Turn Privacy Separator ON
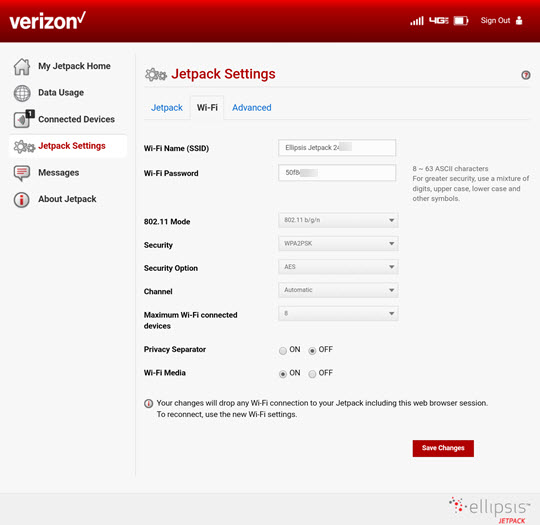Screen dimensions: 540x525 pos(283,351)
